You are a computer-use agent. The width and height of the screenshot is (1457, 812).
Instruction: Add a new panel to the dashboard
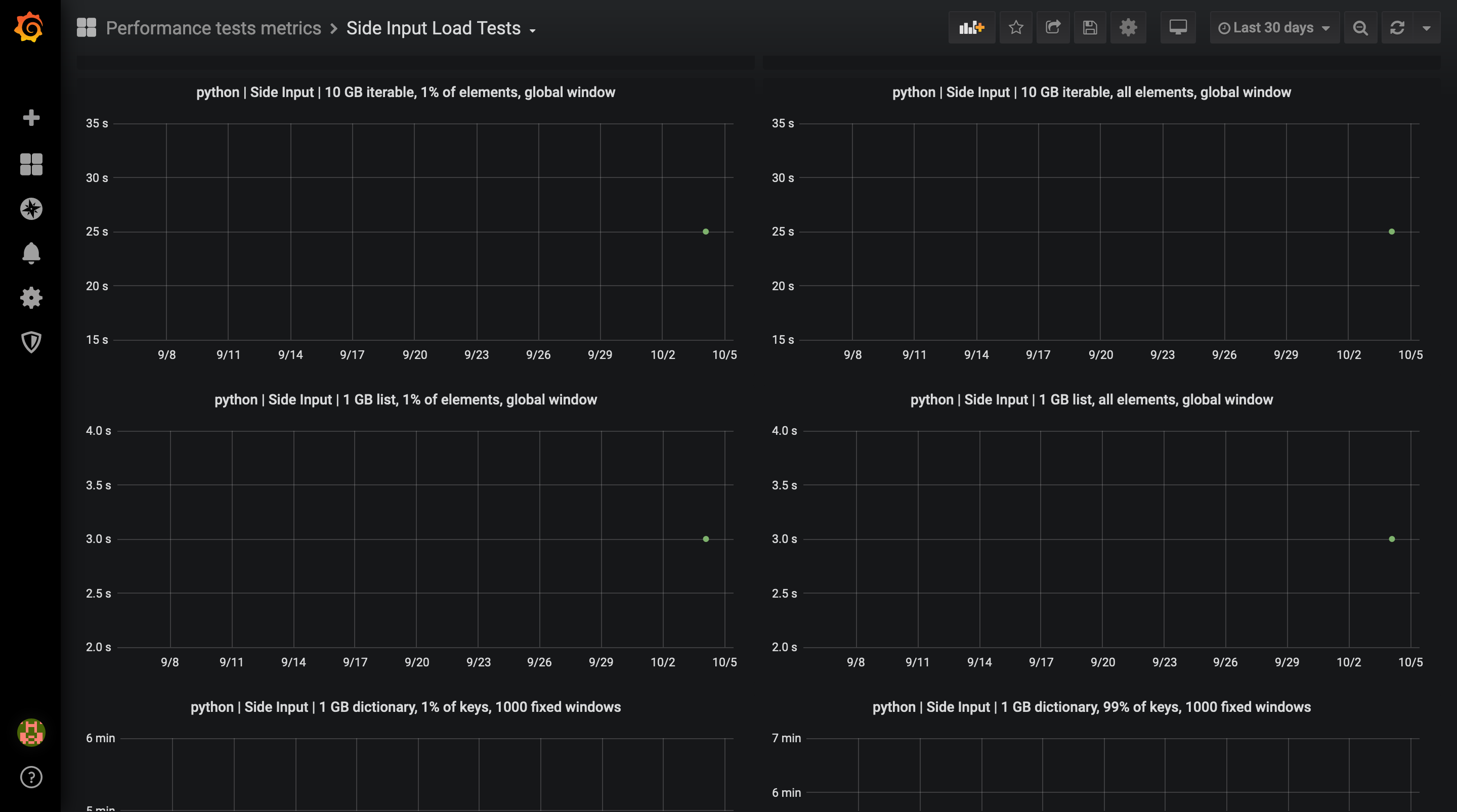(971, 27)
